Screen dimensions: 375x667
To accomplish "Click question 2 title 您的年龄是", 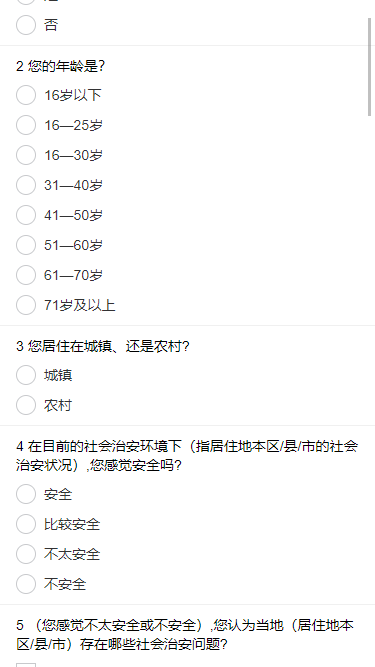I will [x=61, y=66].
